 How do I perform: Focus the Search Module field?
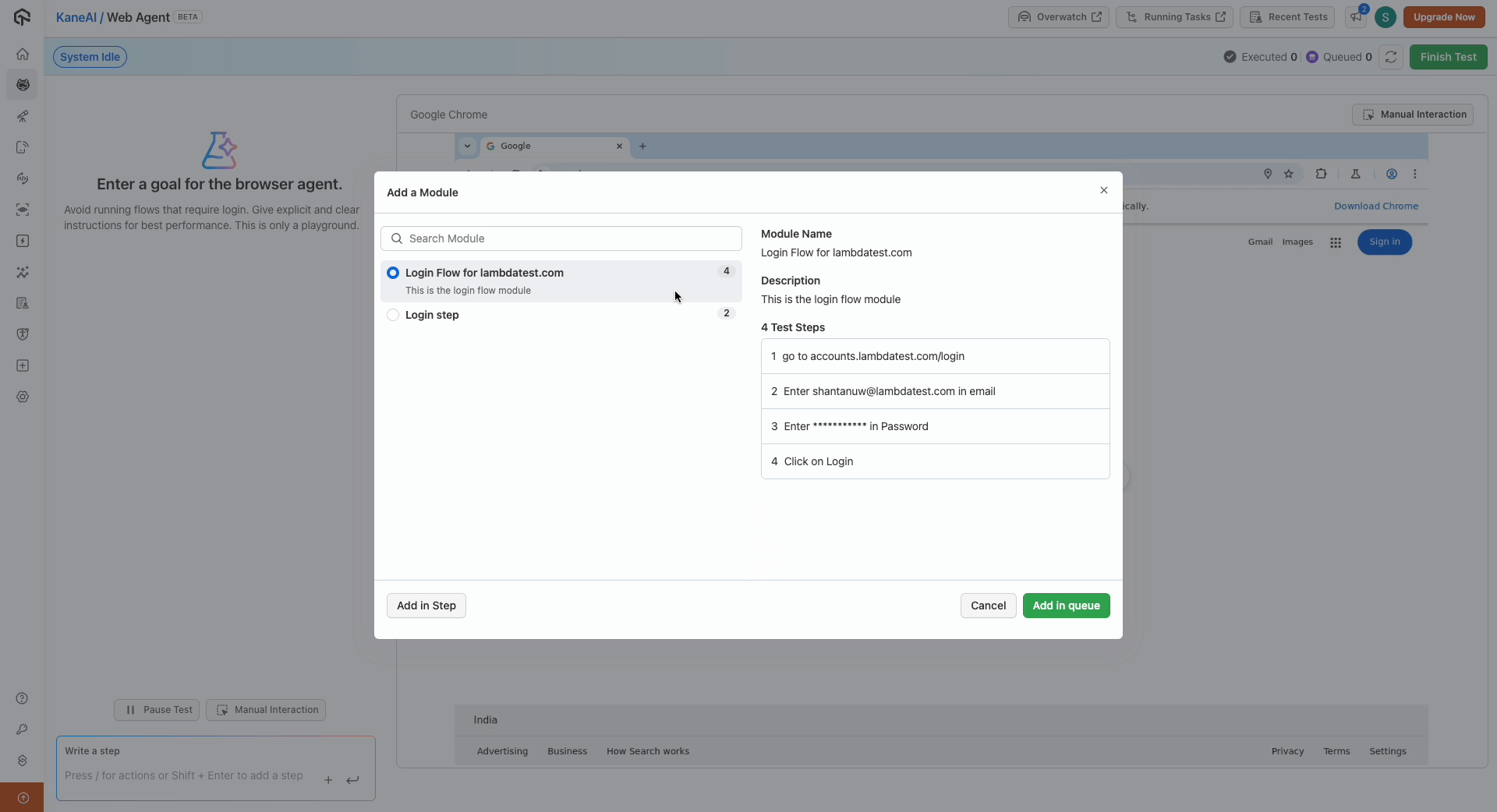click(x=561, y=238)
